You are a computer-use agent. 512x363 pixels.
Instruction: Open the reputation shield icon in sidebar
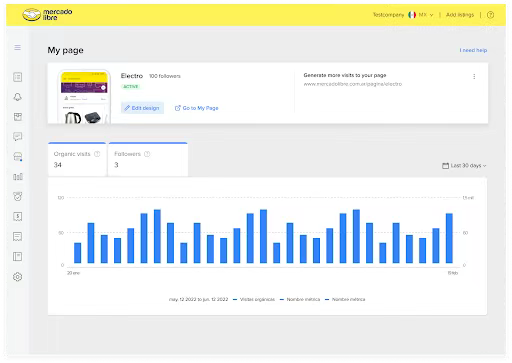point(18,196)
